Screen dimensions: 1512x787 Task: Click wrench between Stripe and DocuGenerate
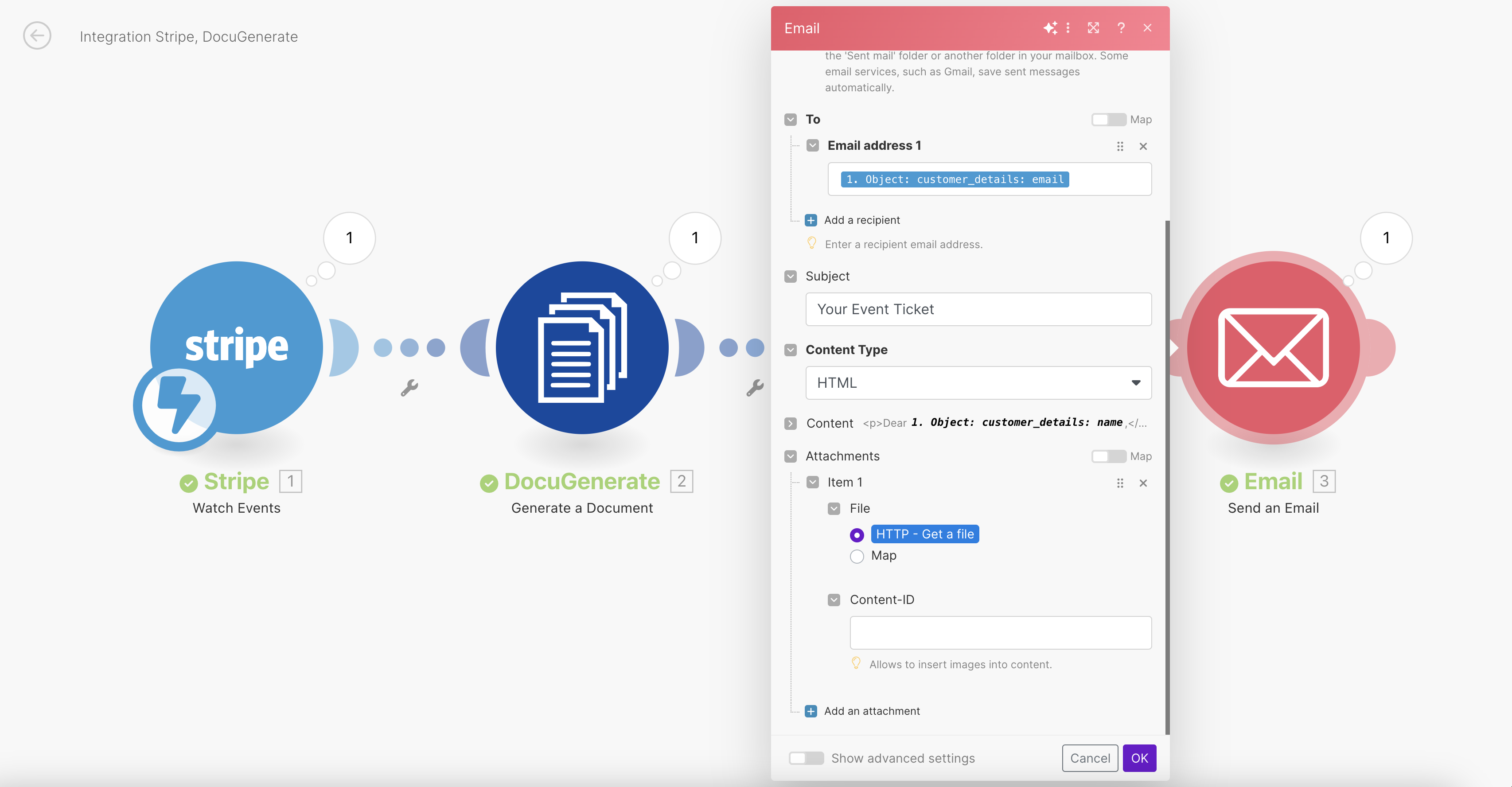pyautogui.click(x=409, y=387)
